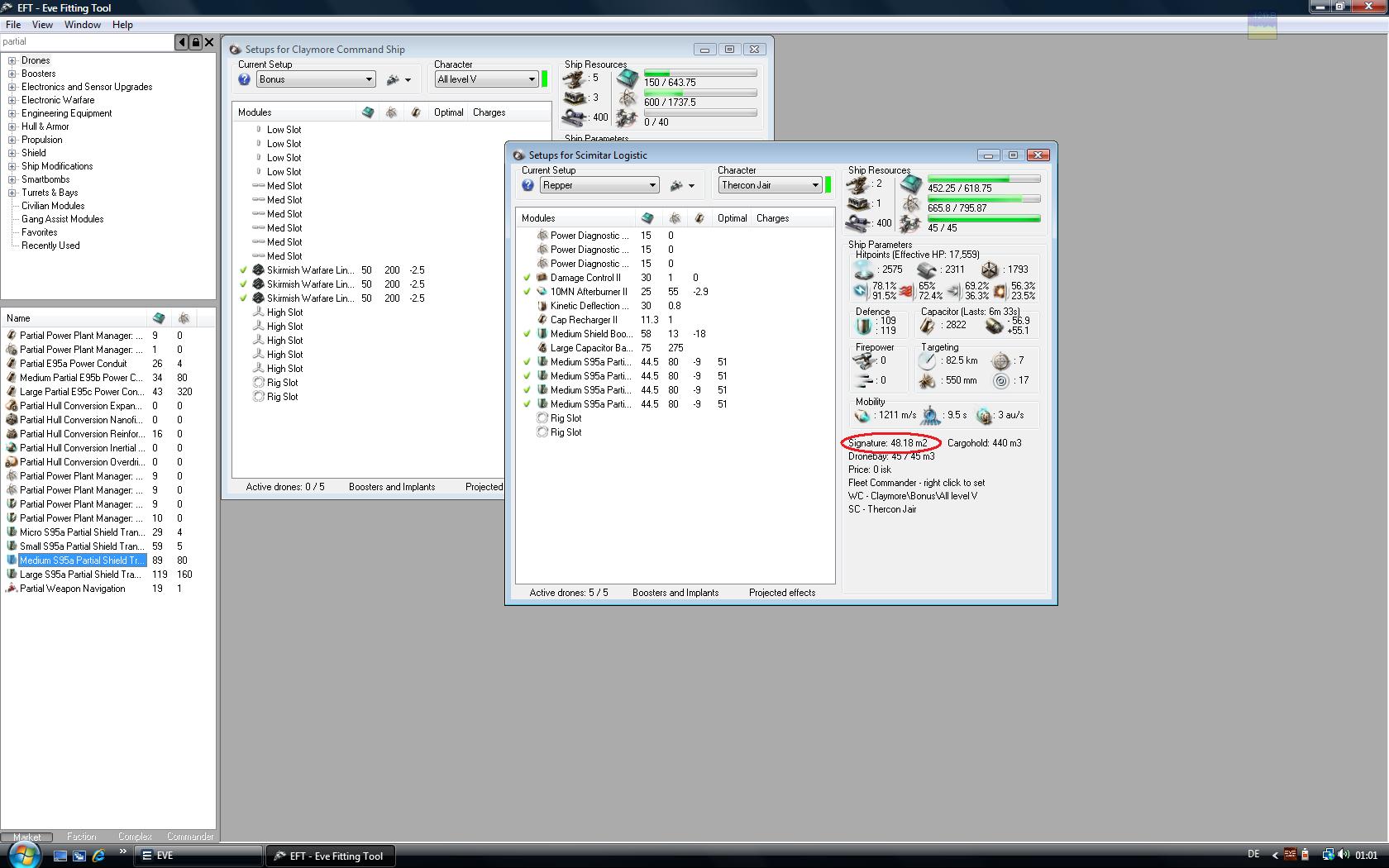The image size is (1389, 868).
Task: Deactivate the 10MN Afterburner II module
Action: (527, 292)
